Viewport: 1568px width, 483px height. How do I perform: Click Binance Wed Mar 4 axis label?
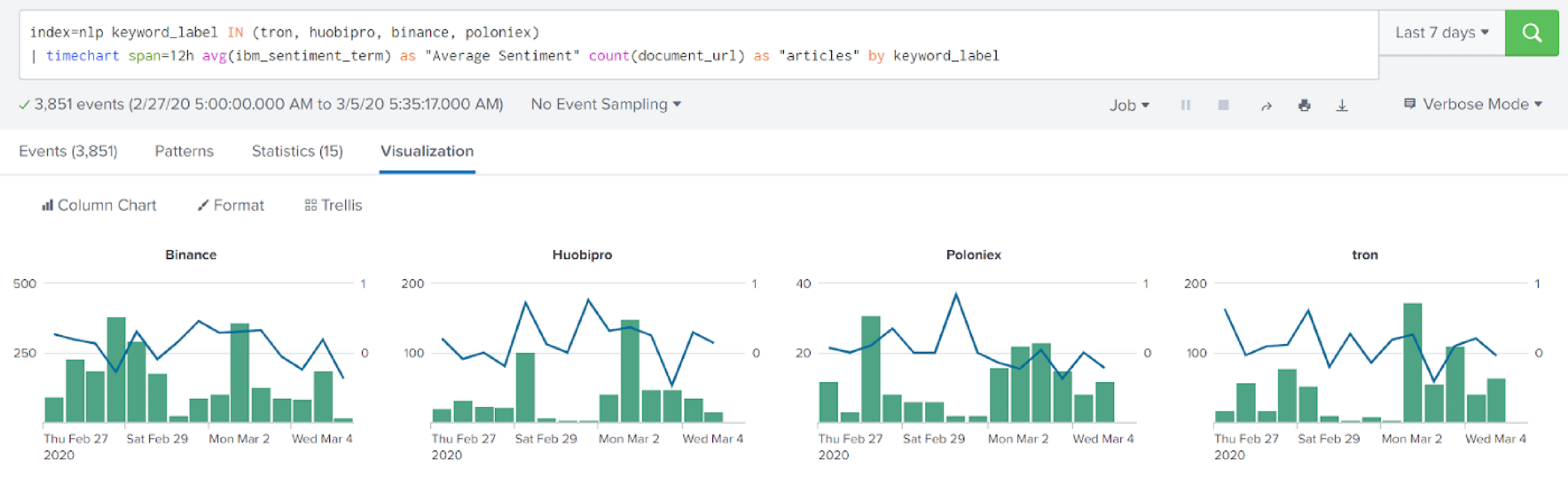click(x=321, y=438)
